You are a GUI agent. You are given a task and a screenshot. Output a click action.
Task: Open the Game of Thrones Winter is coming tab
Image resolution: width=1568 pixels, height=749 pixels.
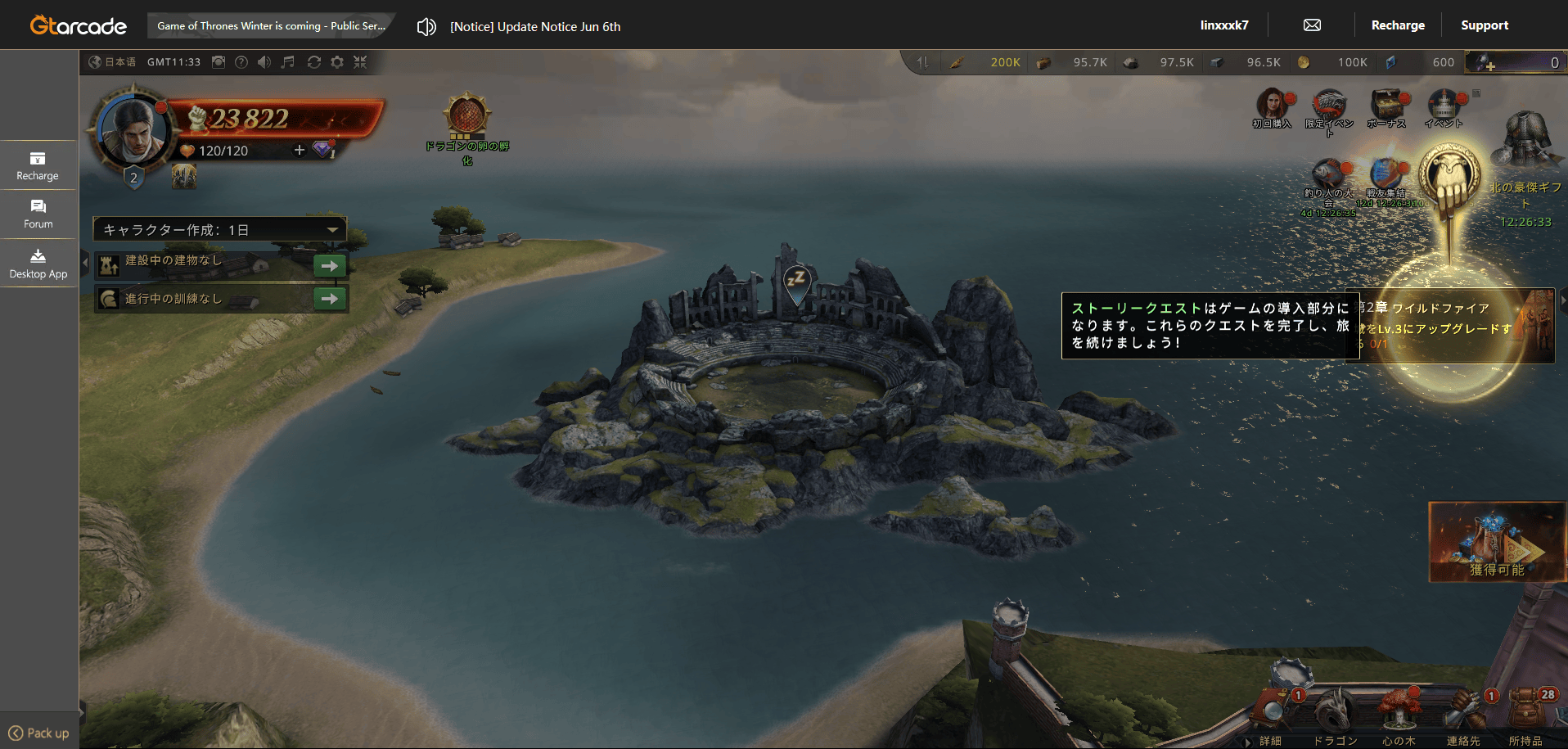(x=271, y=26)
